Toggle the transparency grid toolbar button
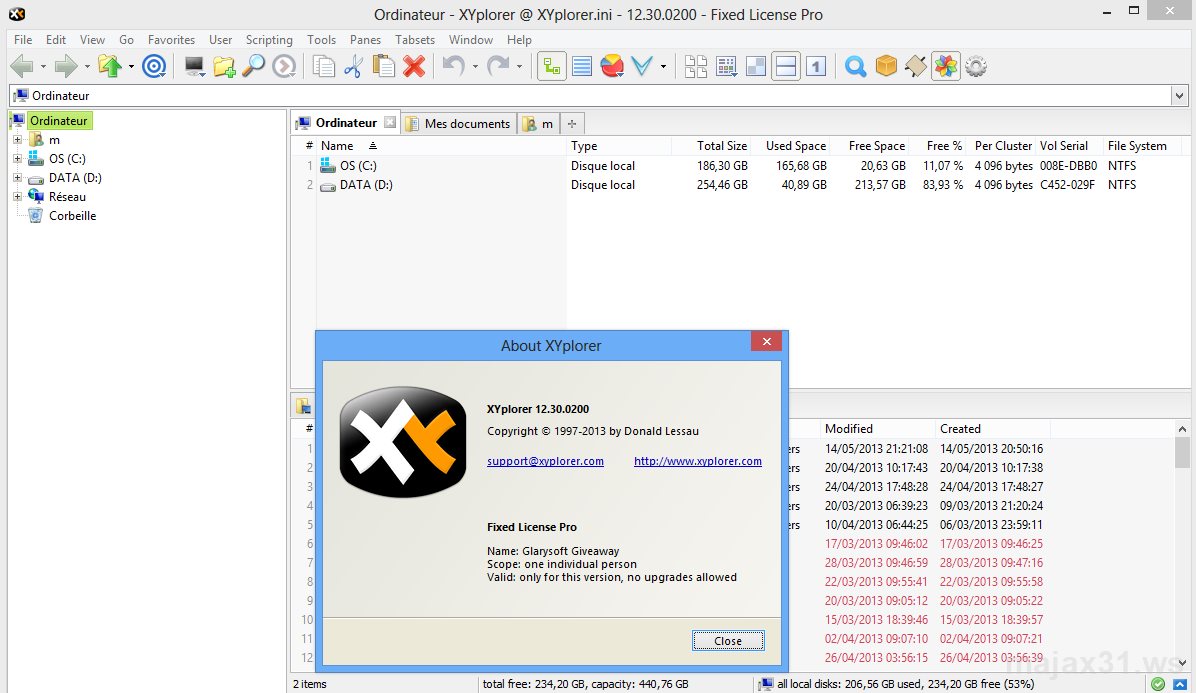This screenshot has width=1196, height=693. 756,67
